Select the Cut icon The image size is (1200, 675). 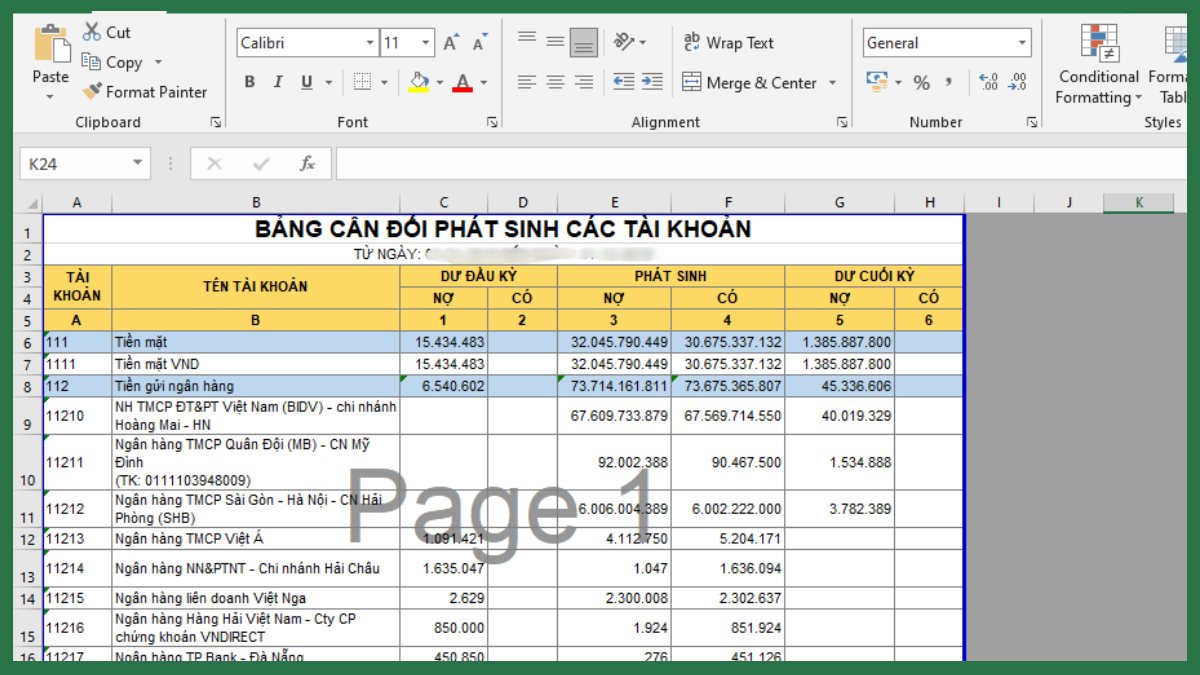pos(92,31)
